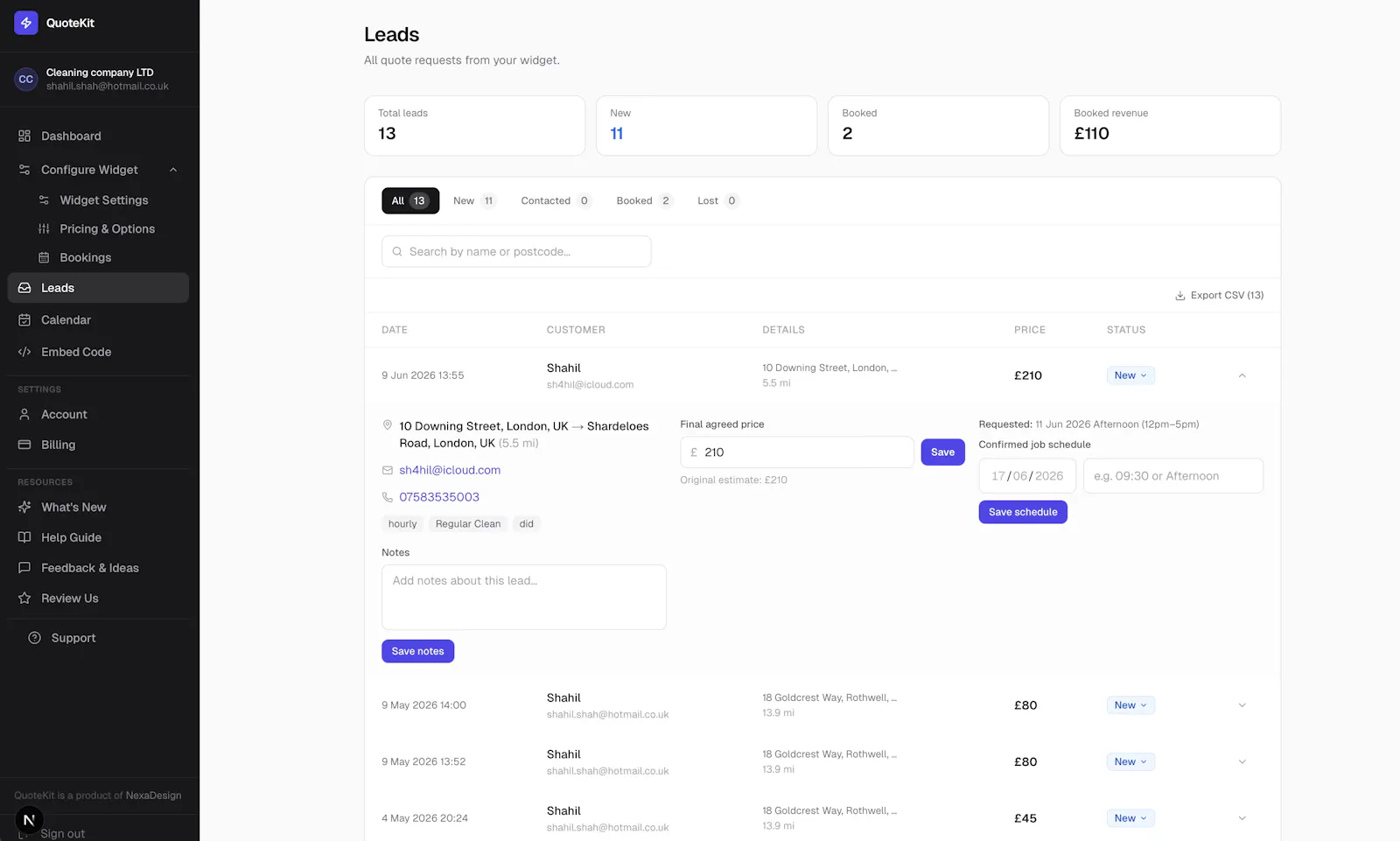Collapse the 9 Jun 2026 lead row
The width and height of the screenshot is (1400, 841).
click(x=1242, y=375)
